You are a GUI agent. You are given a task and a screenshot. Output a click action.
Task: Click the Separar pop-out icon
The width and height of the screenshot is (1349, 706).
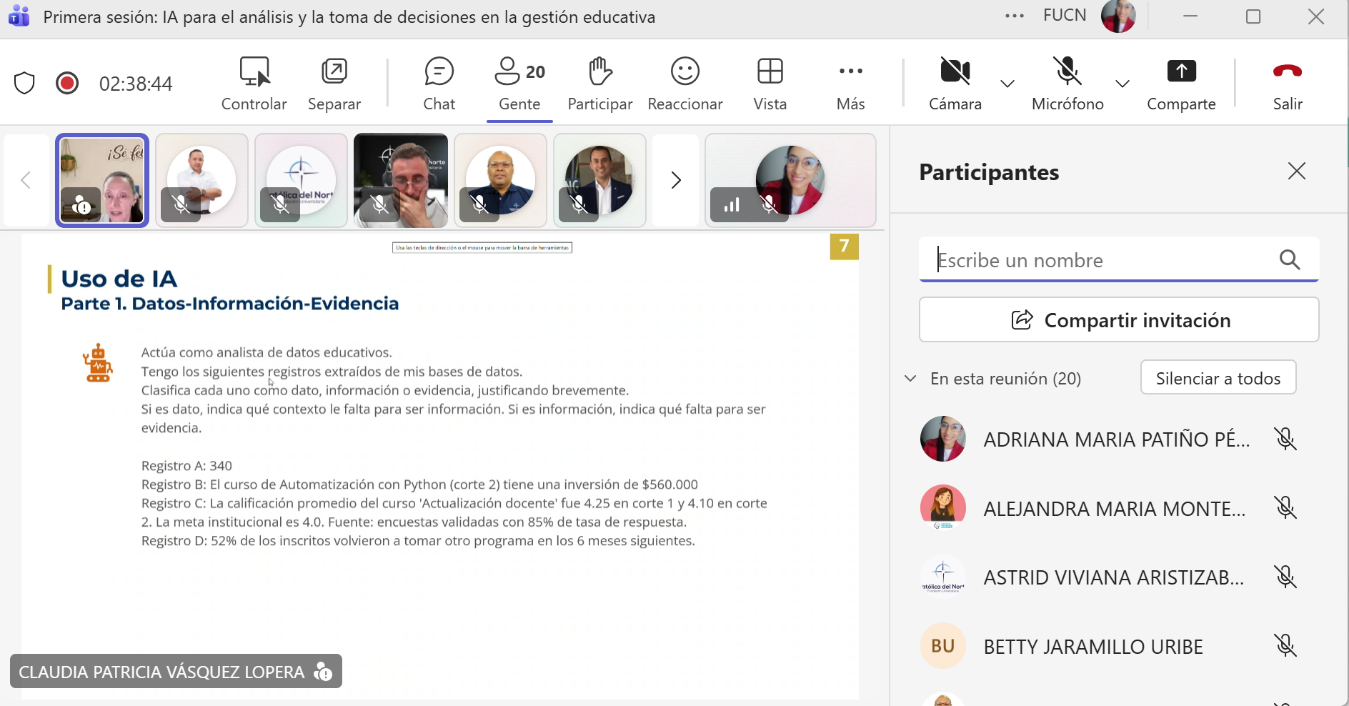coord(334,72)
